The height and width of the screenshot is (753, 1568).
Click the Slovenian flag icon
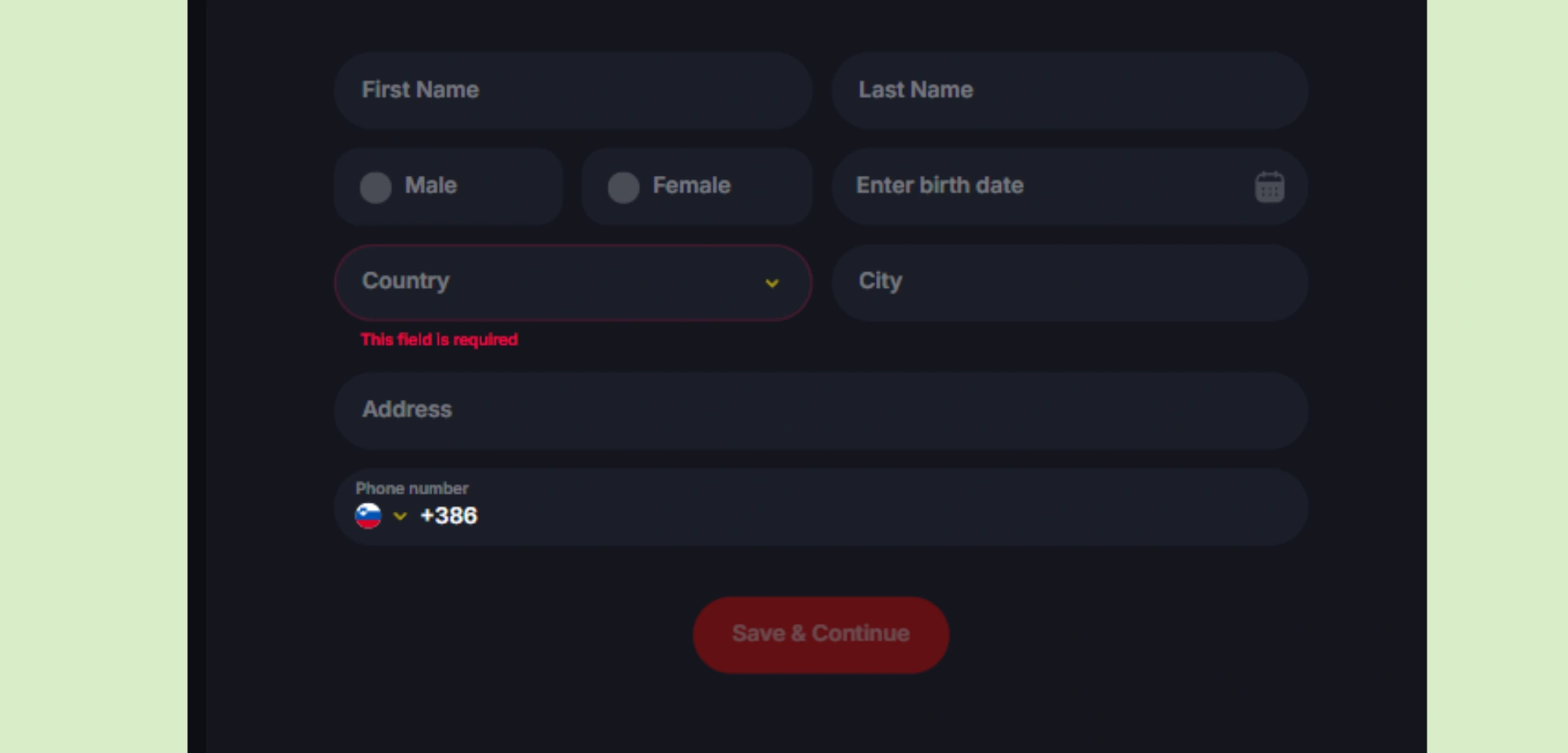tap(369, 516)
